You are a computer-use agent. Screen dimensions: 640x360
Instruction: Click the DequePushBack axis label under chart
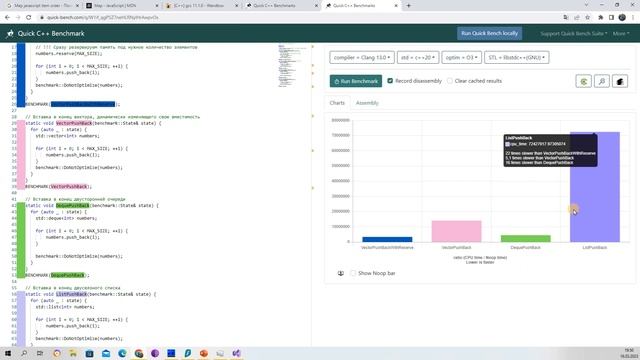(x=525, y=248)
